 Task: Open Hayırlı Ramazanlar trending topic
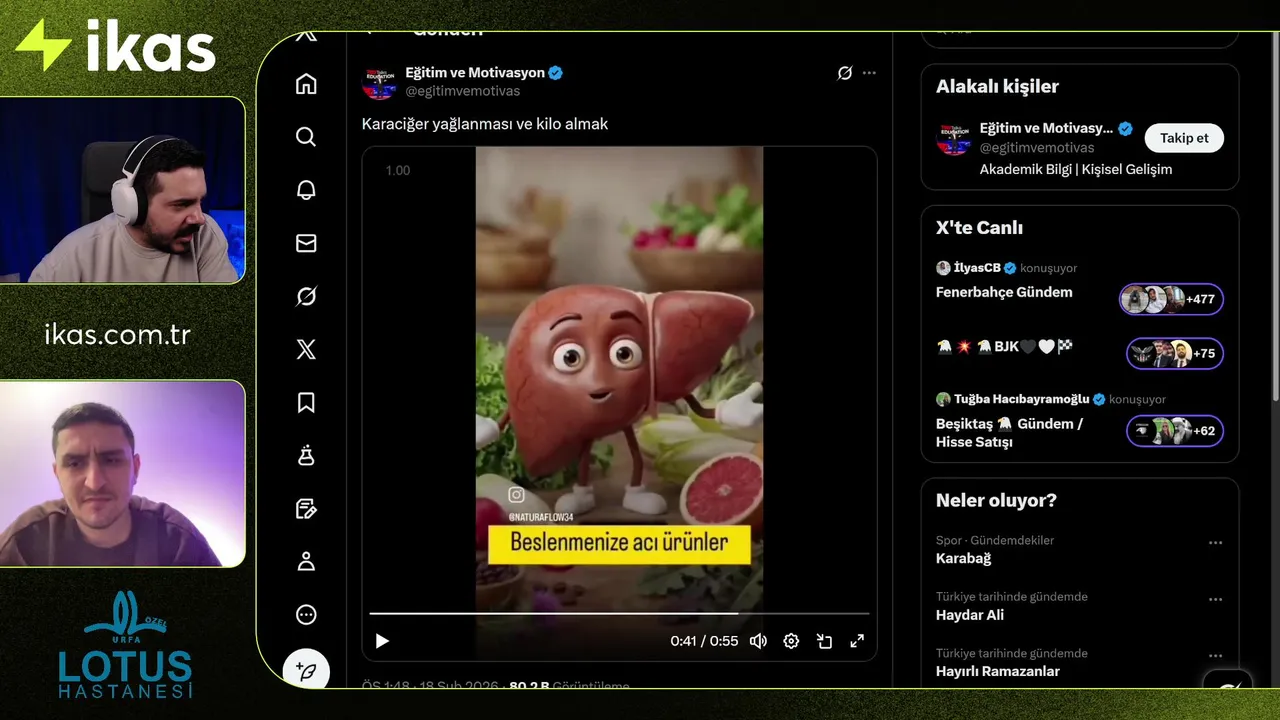point(998,671)
